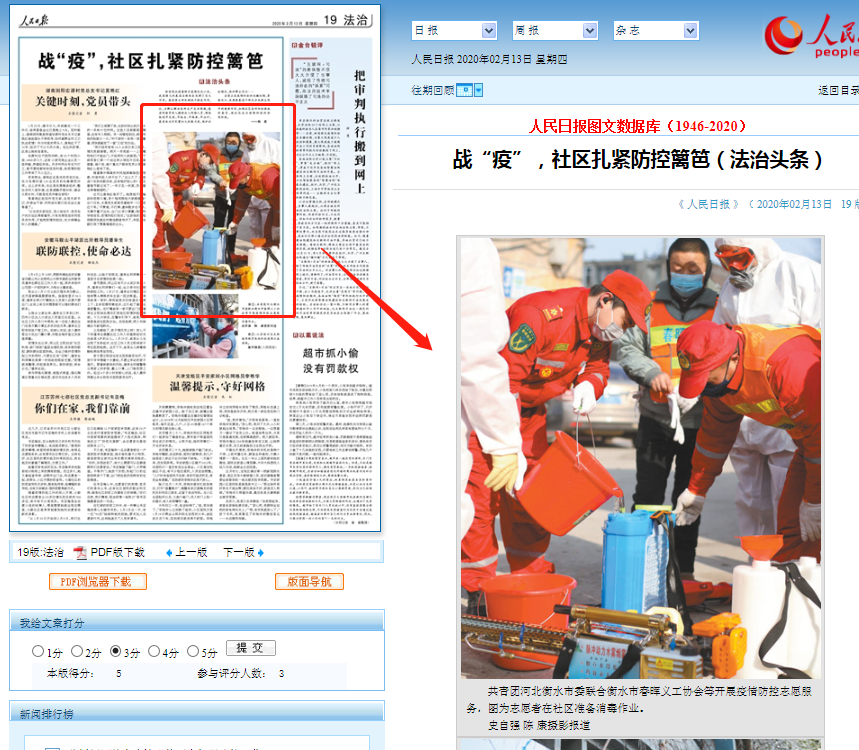The height and width of the screenshot is (750, 859).
Task: Select the 1分 rating radio button
Action: pos(38,652)
